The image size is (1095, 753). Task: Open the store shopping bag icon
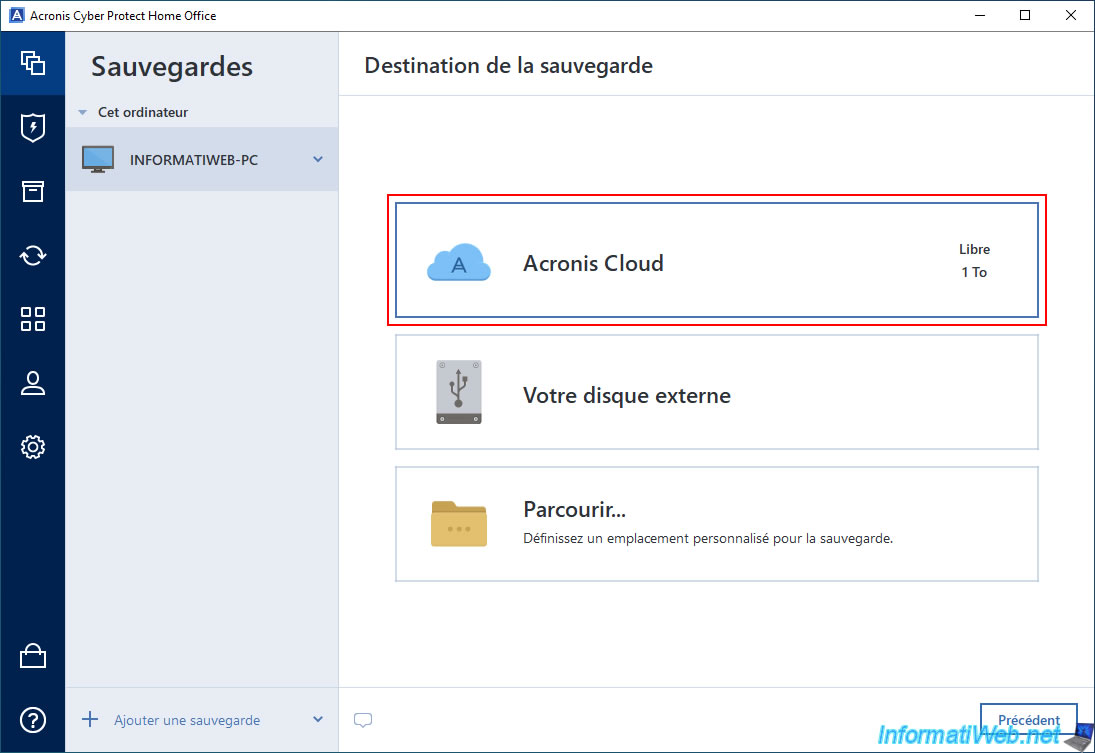(x=33, y=656)
